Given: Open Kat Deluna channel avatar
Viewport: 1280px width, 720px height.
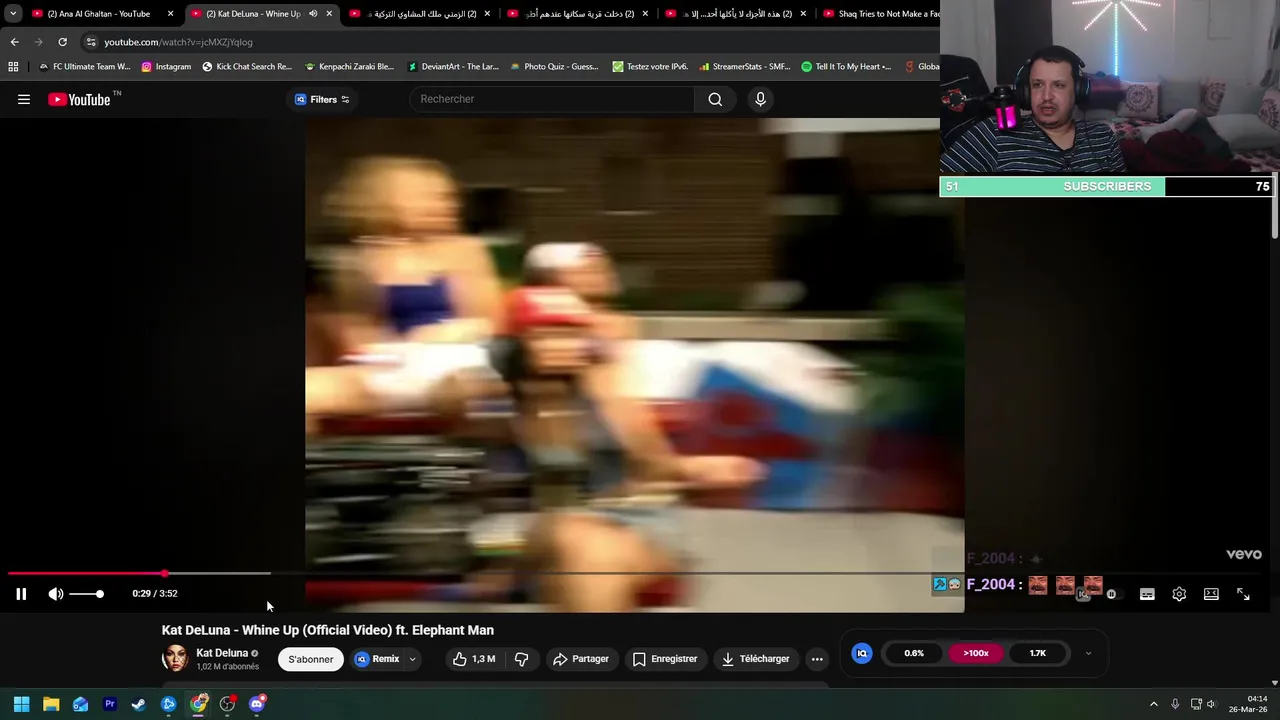Looking at the screenshot, I should [175, 658].
